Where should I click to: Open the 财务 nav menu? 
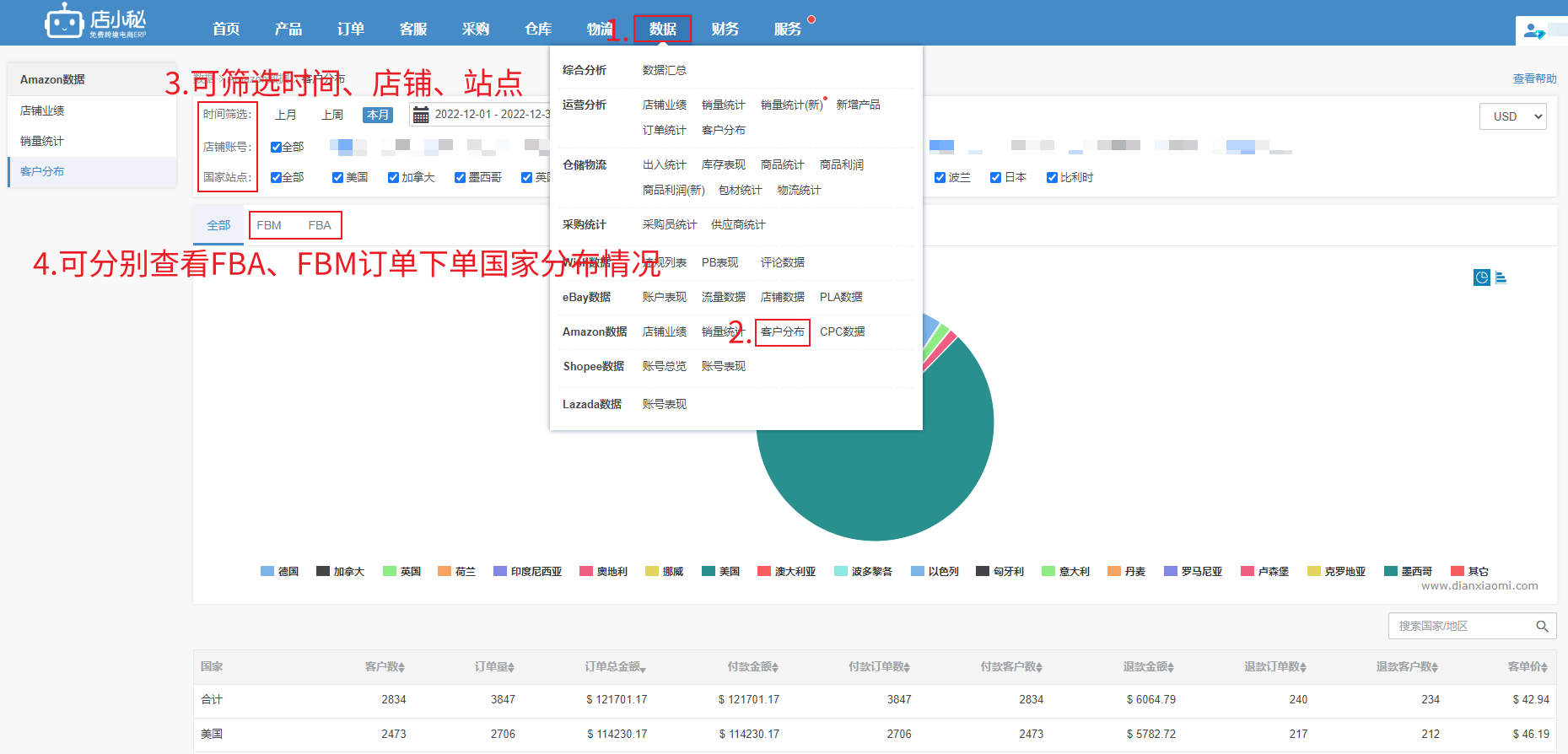pos(725,29)
